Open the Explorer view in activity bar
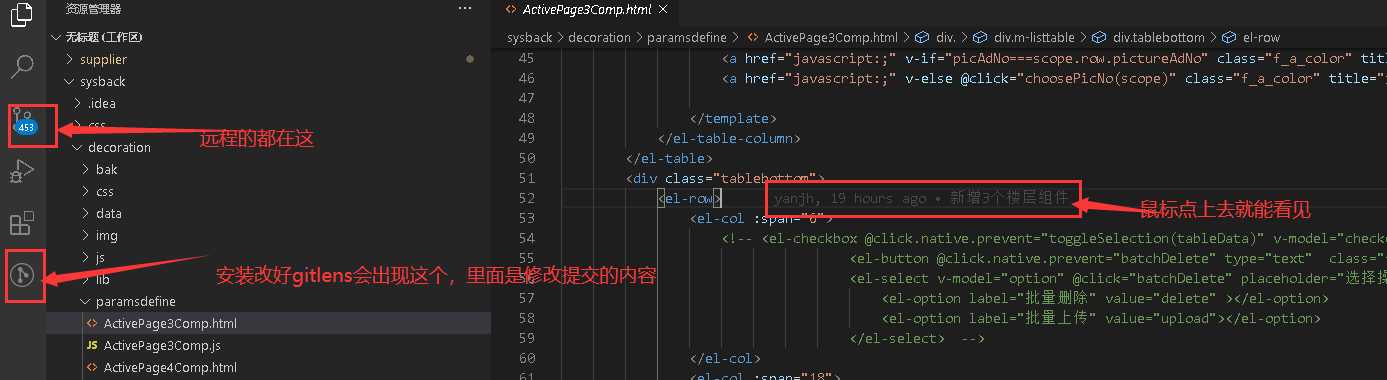 pyautogui.click(x=22, y=15)
